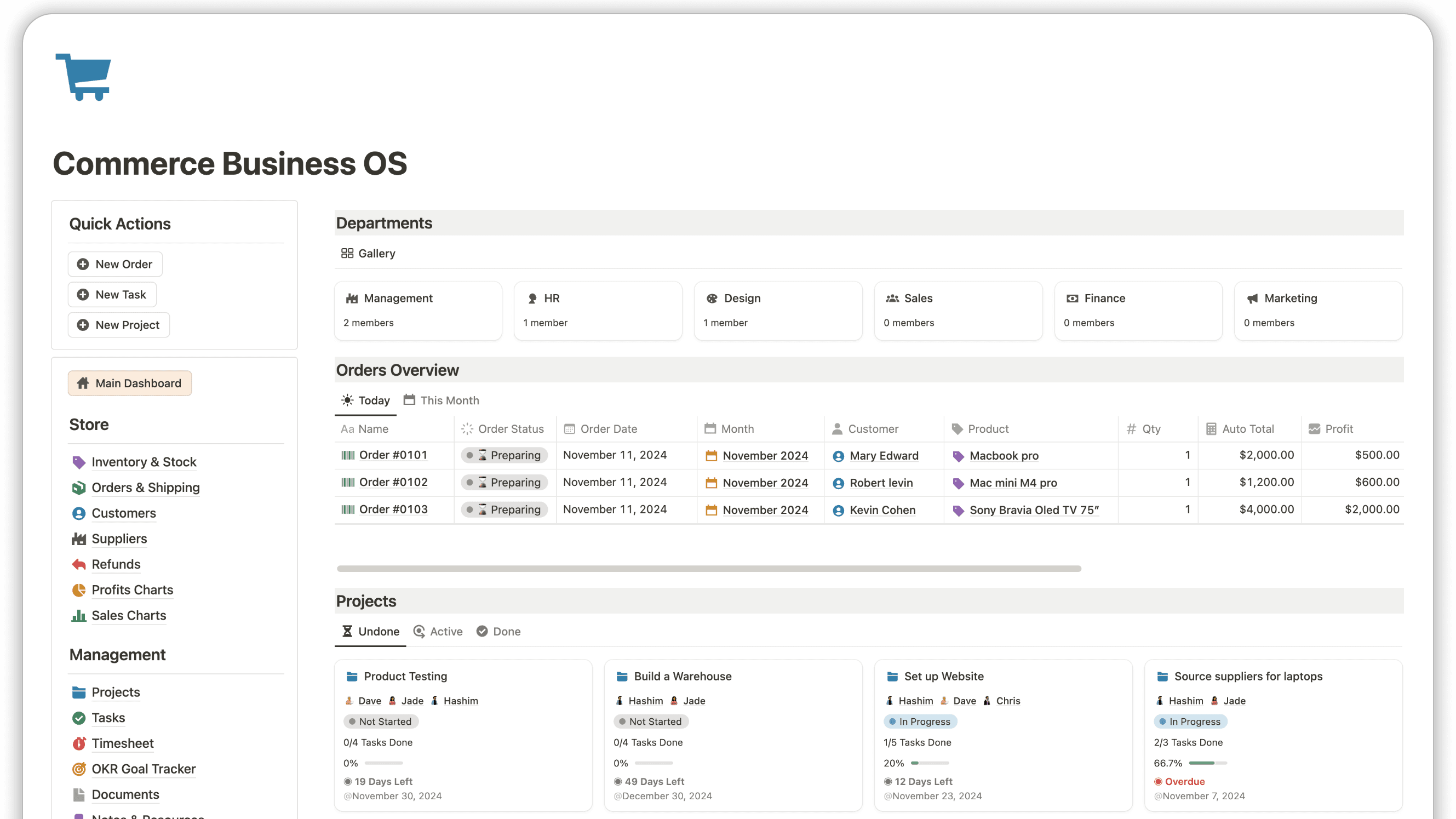This screenshot has height=819, width=1456.
Task: Click the New Order button
Action: 115,264
